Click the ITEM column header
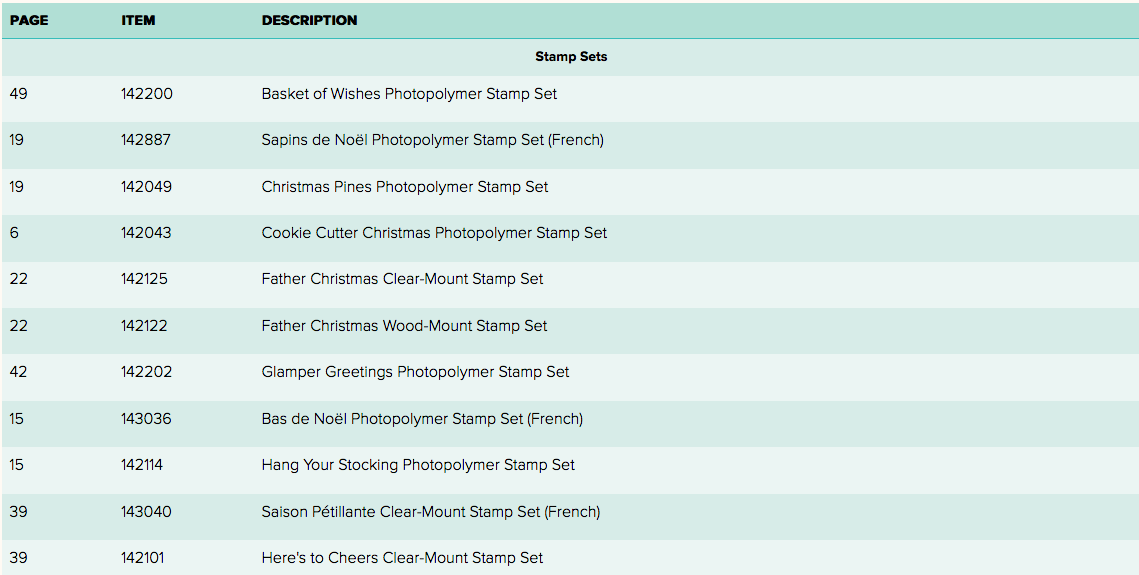 click(x=138, y=20)
